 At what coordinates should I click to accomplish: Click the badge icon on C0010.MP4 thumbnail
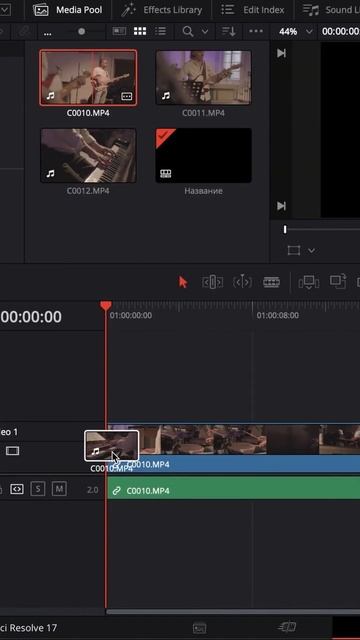[127, 96]
